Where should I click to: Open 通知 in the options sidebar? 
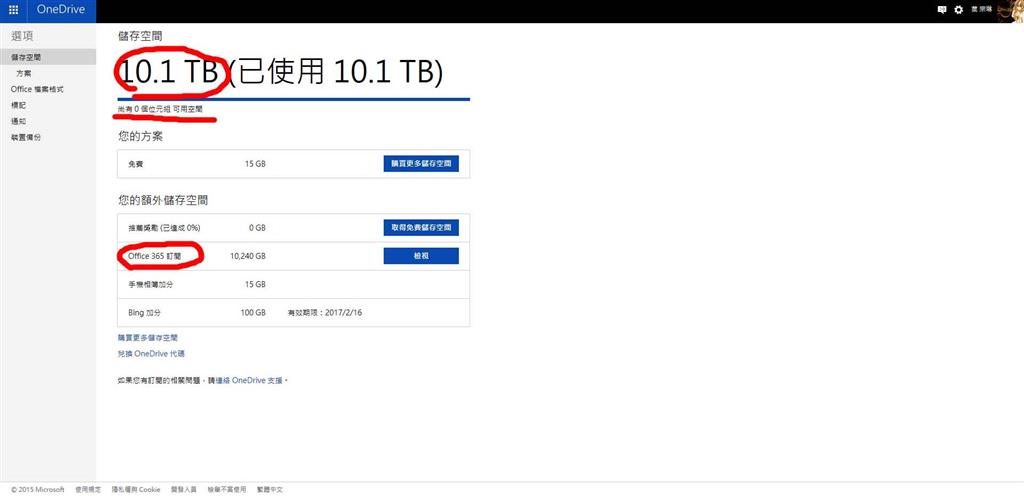click(18, 121)
